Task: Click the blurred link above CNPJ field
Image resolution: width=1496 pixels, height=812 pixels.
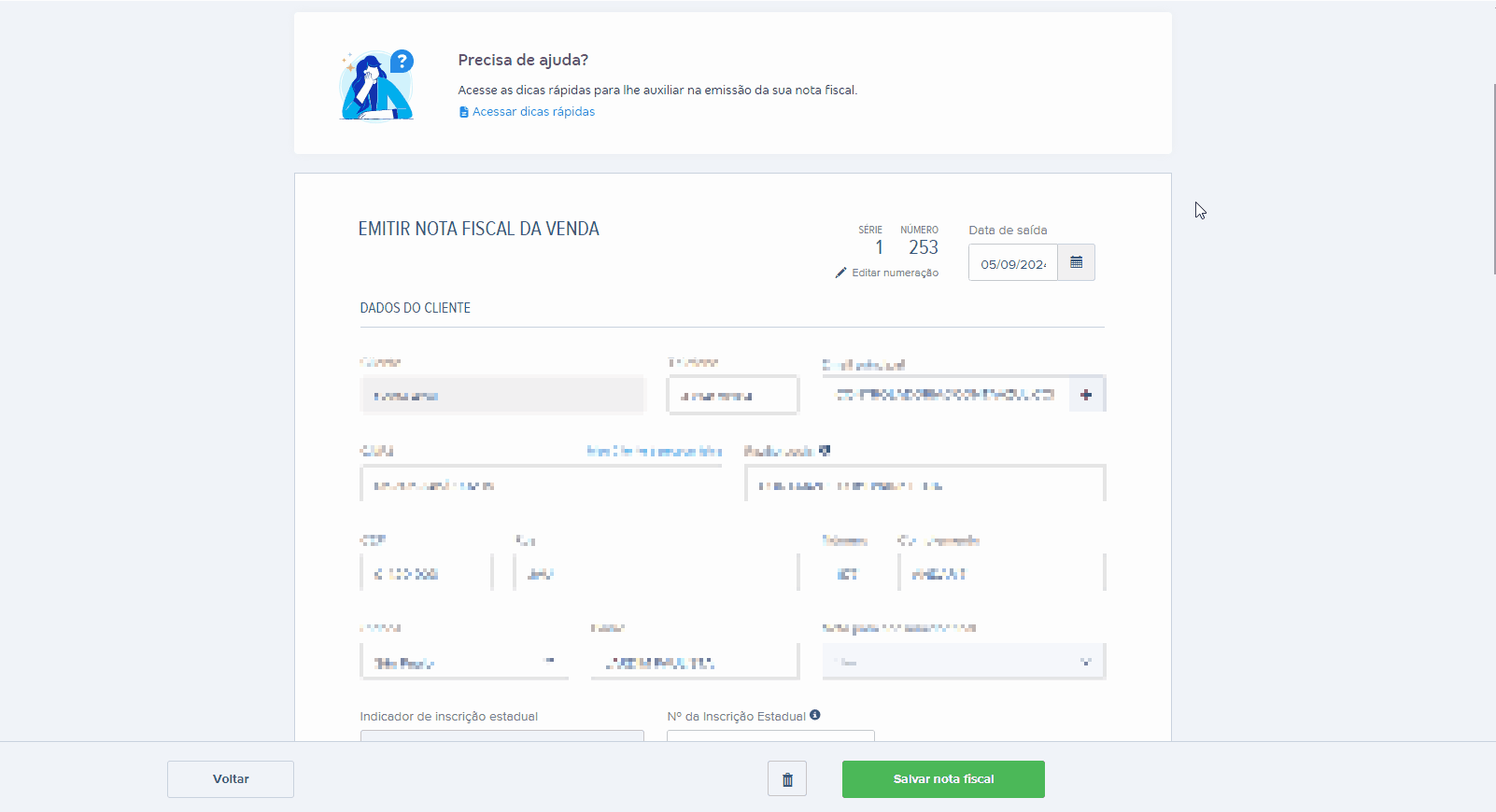Action: coord(654,451)
